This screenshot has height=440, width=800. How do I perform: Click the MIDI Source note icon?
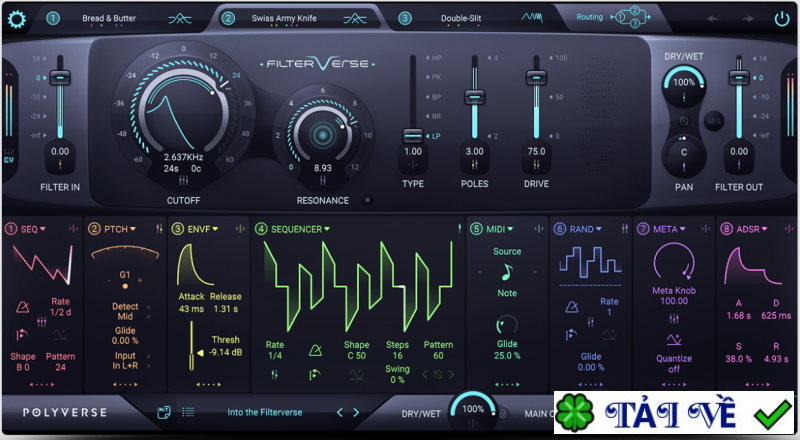[x=507, y=272]
